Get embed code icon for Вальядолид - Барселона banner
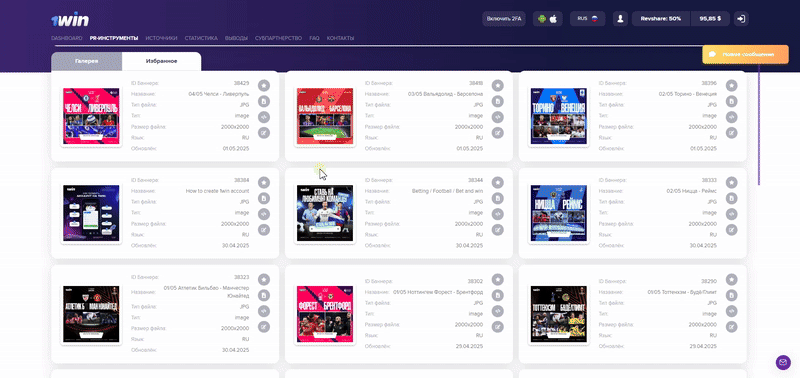The width and height of the screenshot is (800, 378). point(497,117)
